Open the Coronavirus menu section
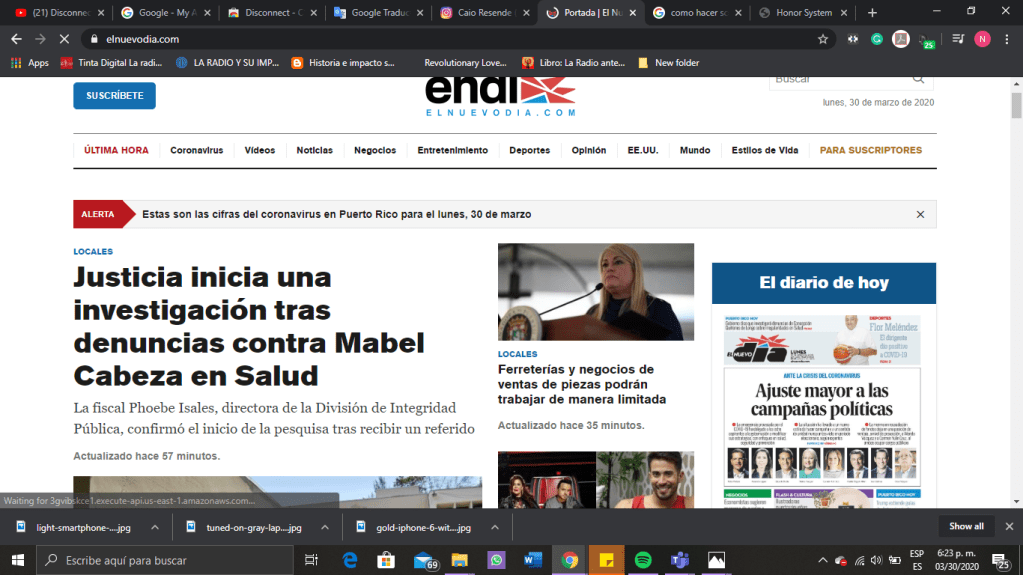1023x575 pixels. tap(196, 150)
